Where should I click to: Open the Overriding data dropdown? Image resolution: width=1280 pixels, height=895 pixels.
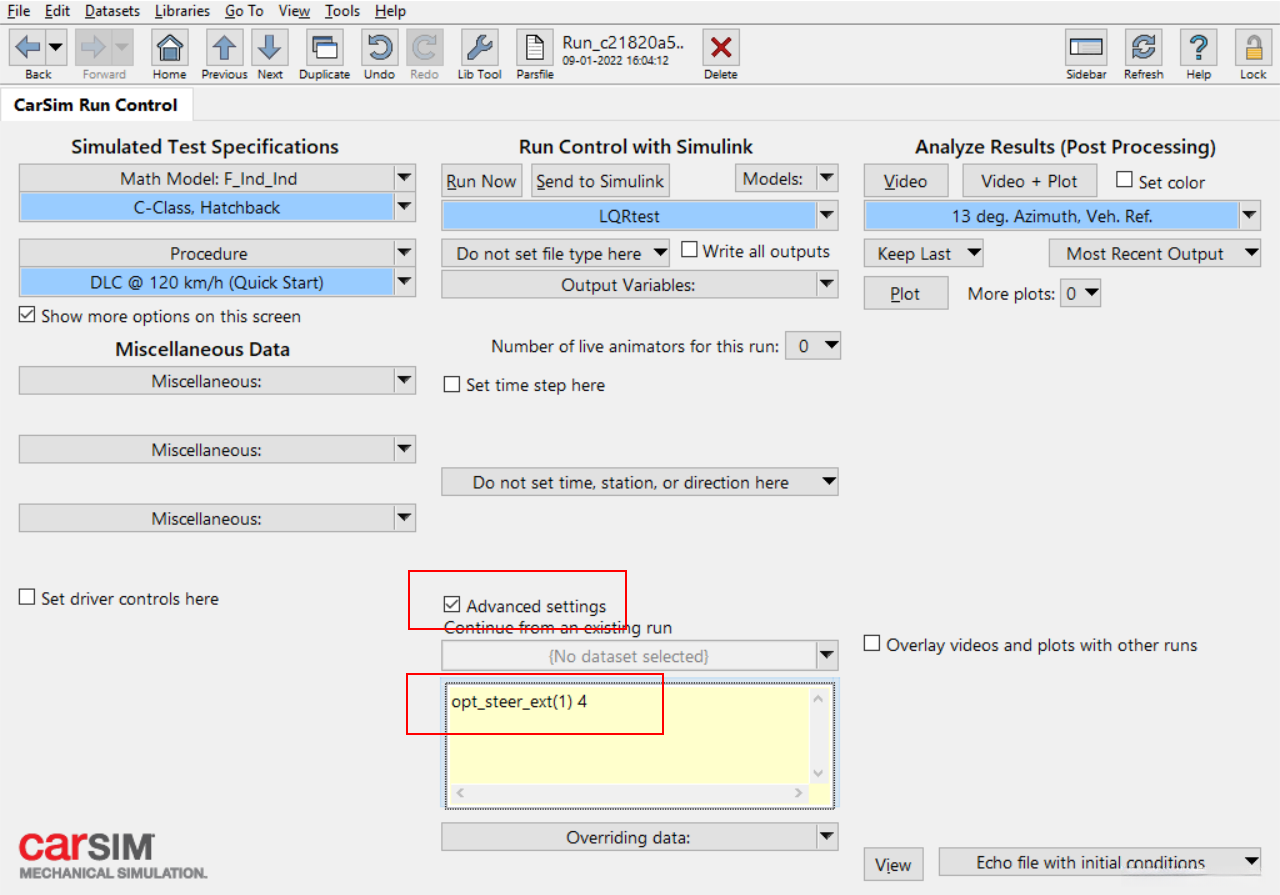(640, 837)
